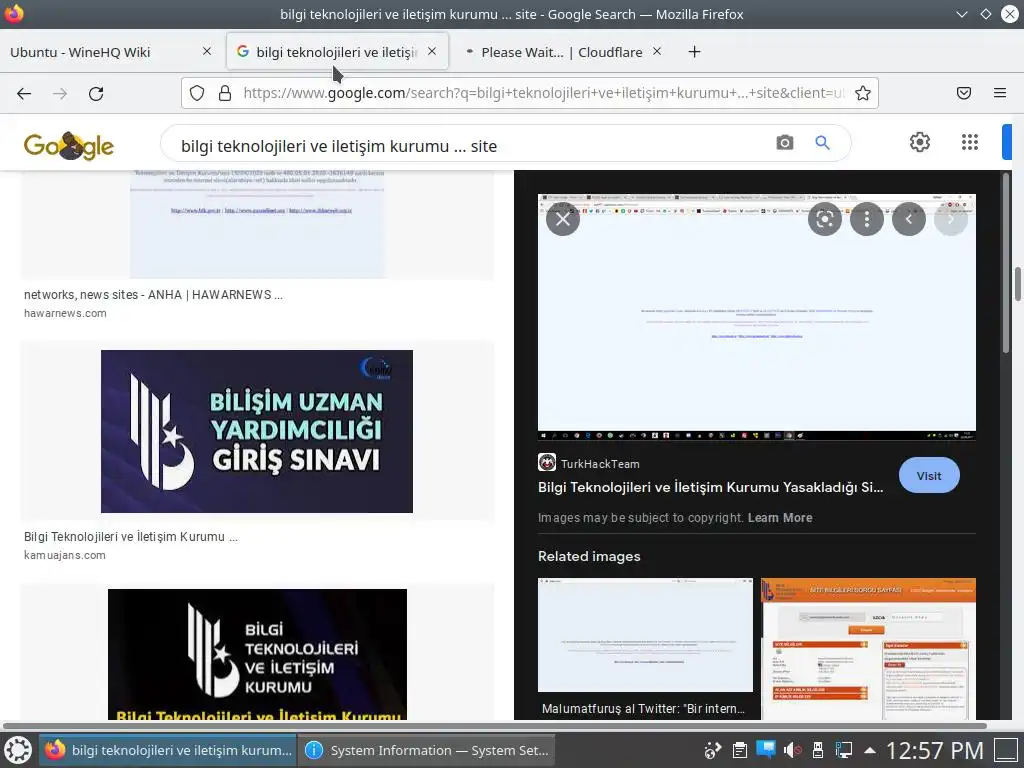1024x768 pixels.
Task: Open networks, news sites ANHA caption
Action: 153,295
